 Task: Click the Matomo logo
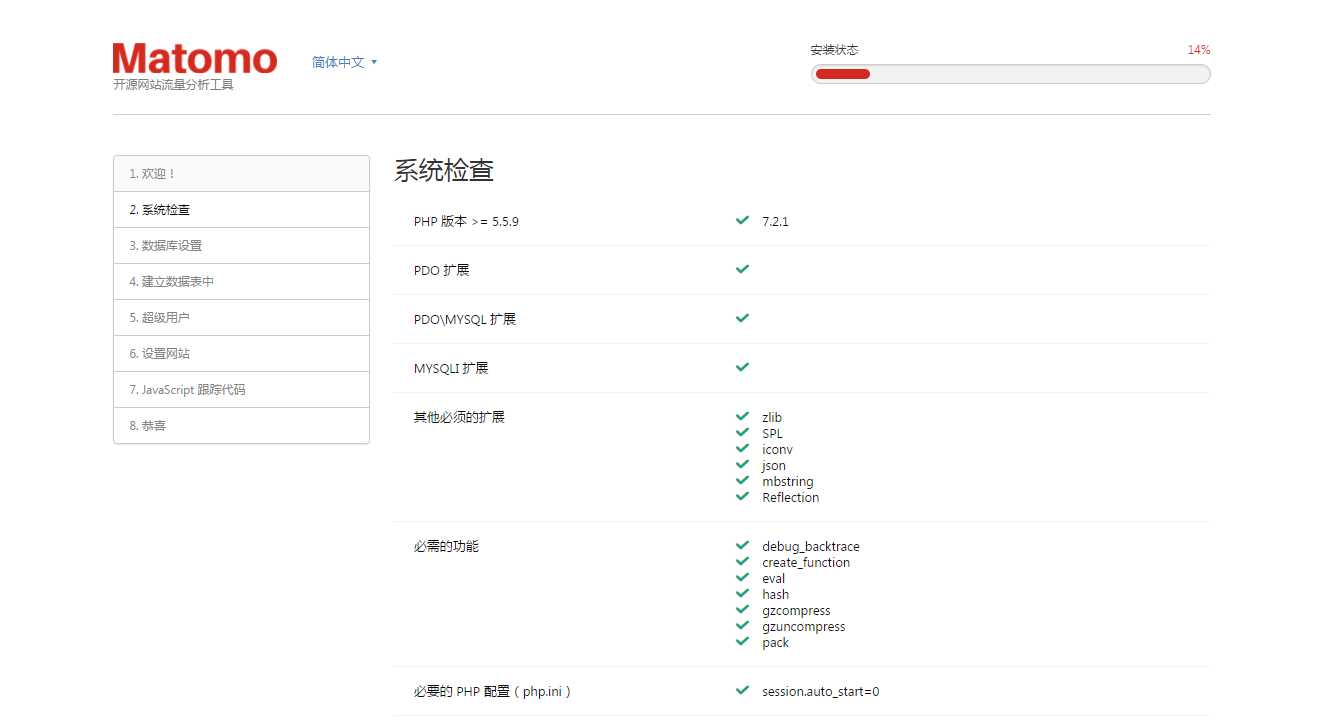[x=195, y=58]
